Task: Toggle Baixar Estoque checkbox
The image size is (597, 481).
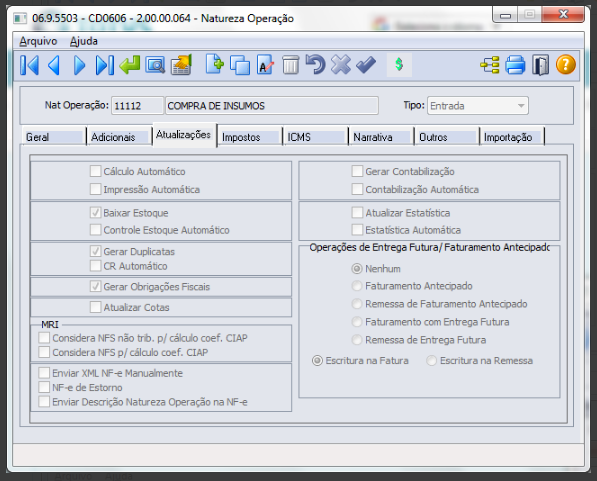Action: tap(96, 213)
